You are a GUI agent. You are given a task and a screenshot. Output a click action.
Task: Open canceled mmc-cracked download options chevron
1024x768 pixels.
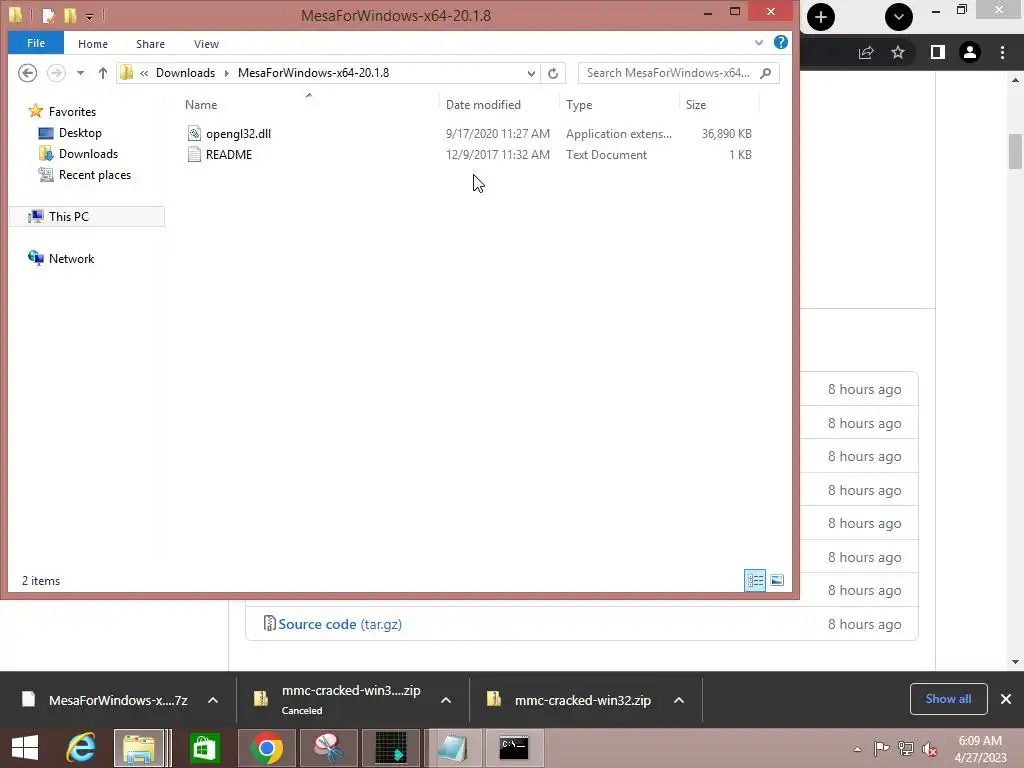coord(446,700)
